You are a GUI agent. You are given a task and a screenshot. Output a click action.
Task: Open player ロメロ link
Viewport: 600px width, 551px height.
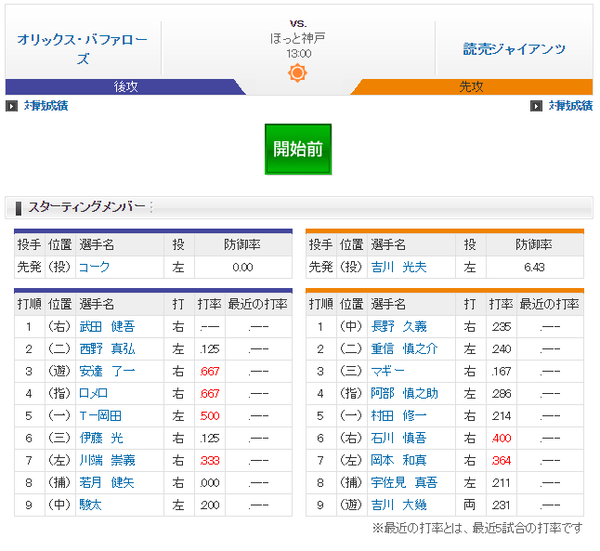(x=93, y=393)
